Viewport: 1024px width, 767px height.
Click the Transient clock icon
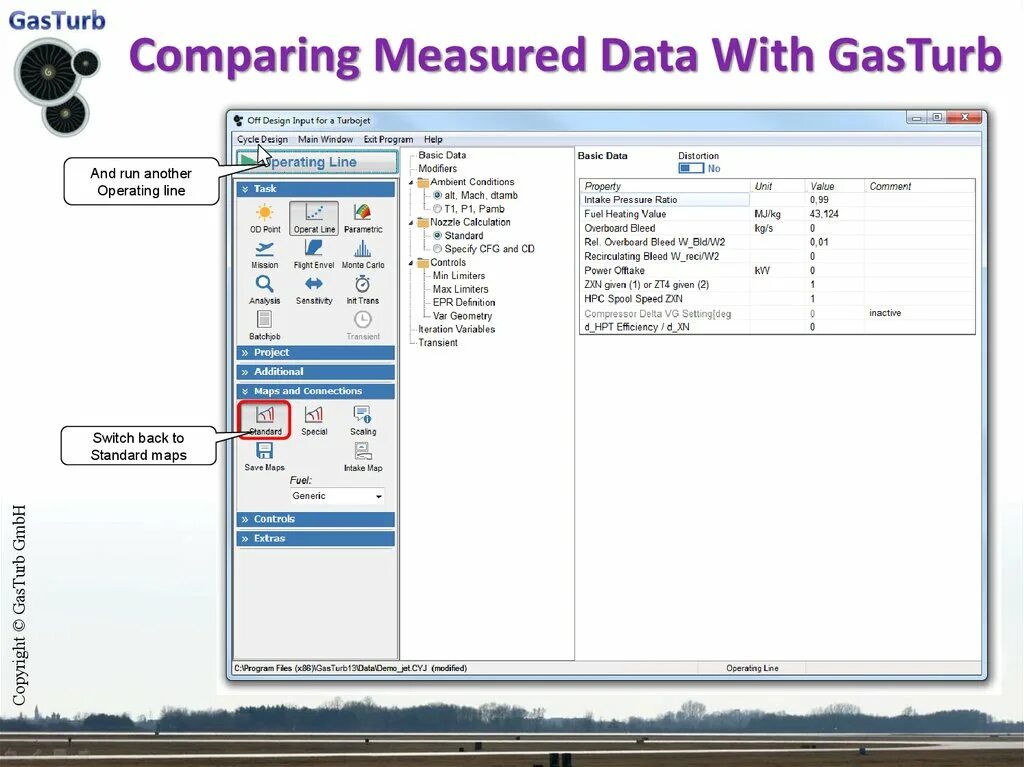[362, 325]
